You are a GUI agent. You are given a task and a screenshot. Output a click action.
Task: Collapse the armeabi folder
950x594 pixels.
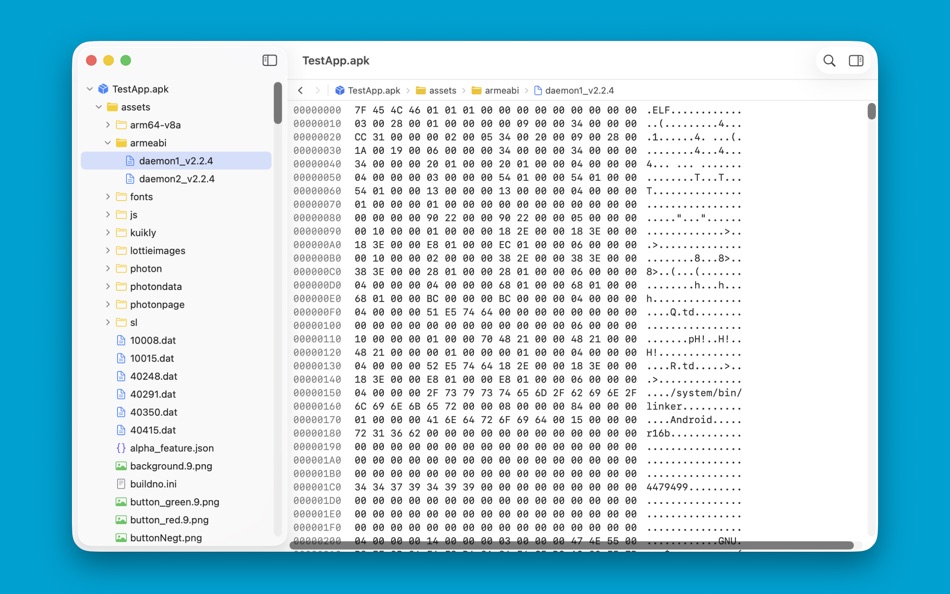pos(108,142)
